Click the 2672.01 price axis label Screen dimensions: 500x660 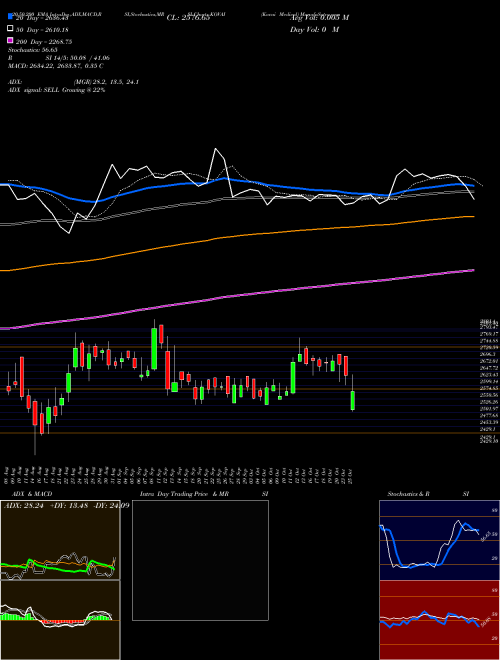point(489,361)
